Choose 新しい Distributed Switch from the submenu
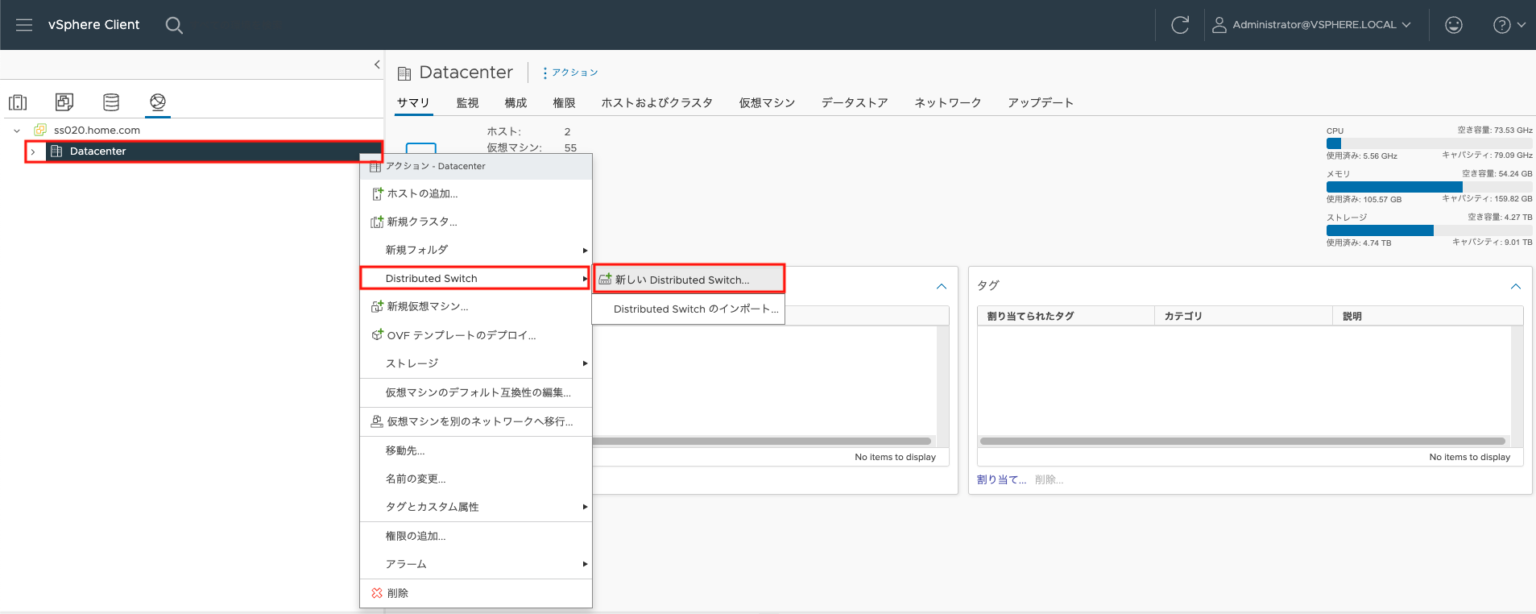This screenshot has height=614, width=1536. (688, 278)
